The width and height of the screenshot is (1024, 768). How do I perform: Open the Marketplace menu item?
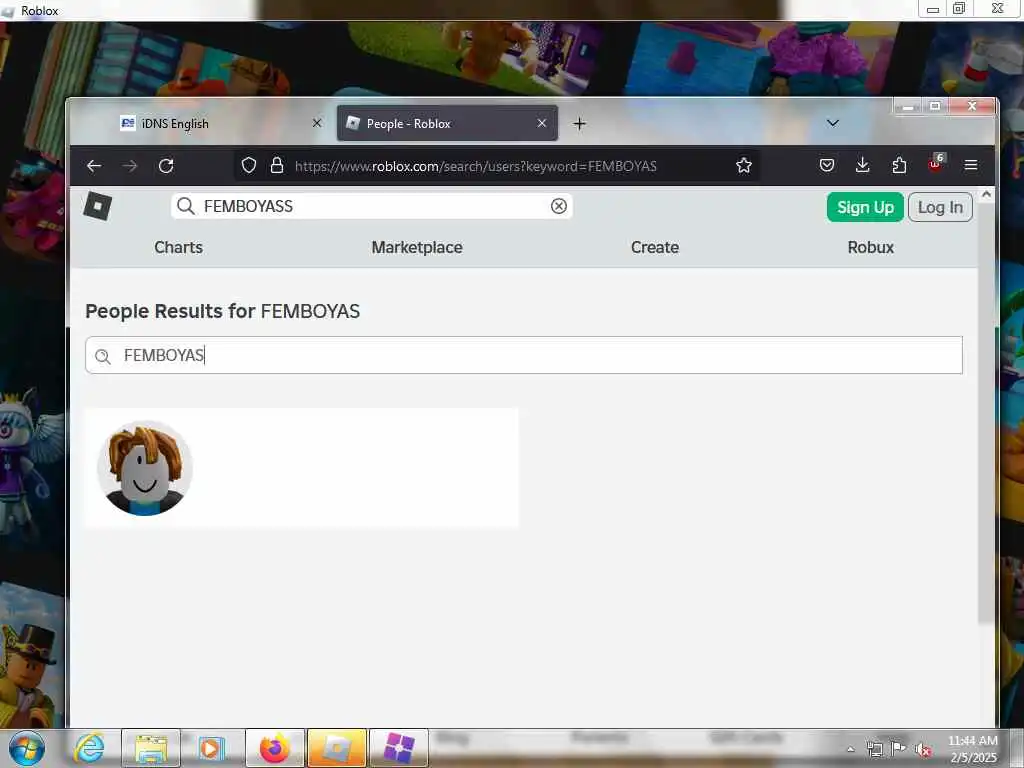pyautogui.click(x=417, y=248)
